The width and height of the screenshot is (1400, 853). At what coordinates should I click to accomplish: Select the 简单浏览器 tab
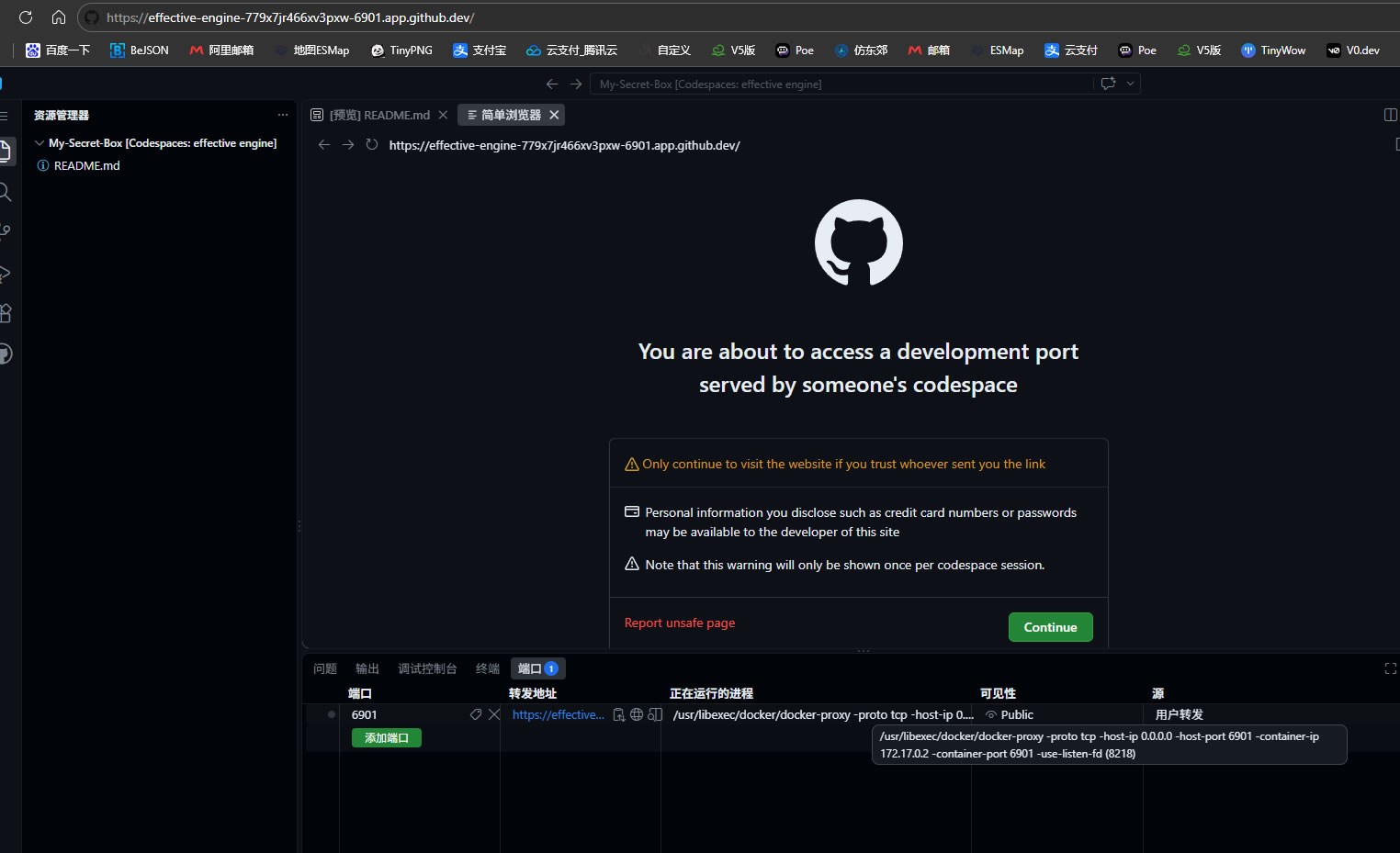[x=511, y=115]
